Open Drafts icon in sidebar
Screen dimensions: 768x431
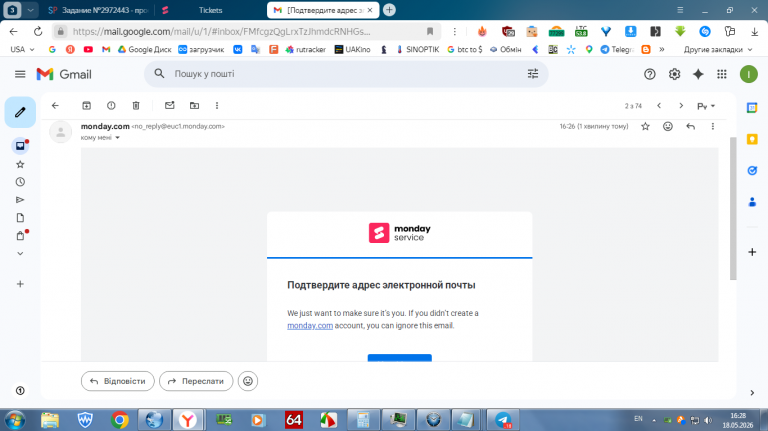point(20,217)
